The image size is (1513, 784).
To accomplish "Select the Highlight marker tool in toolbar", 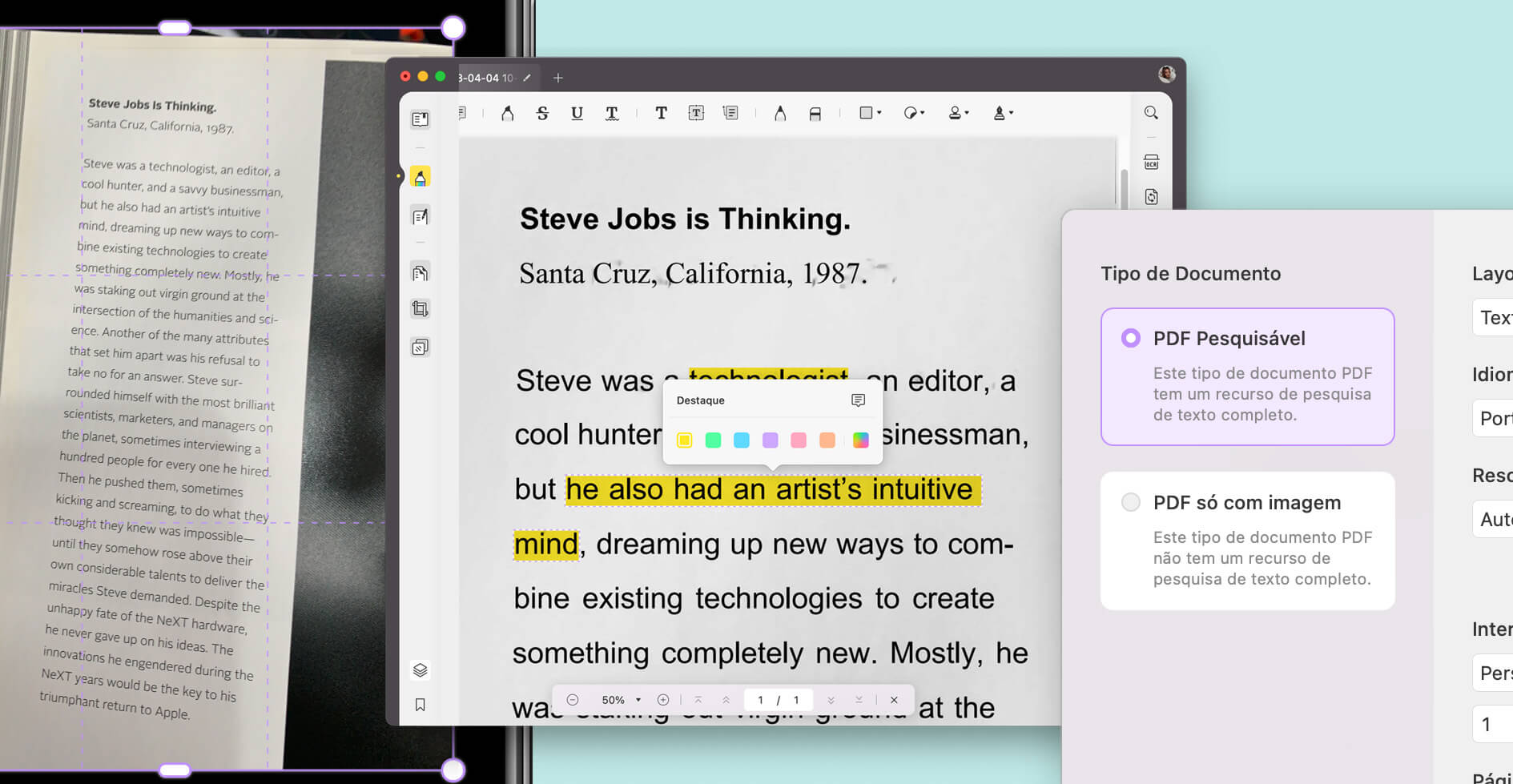I will (x=507, y=114).
